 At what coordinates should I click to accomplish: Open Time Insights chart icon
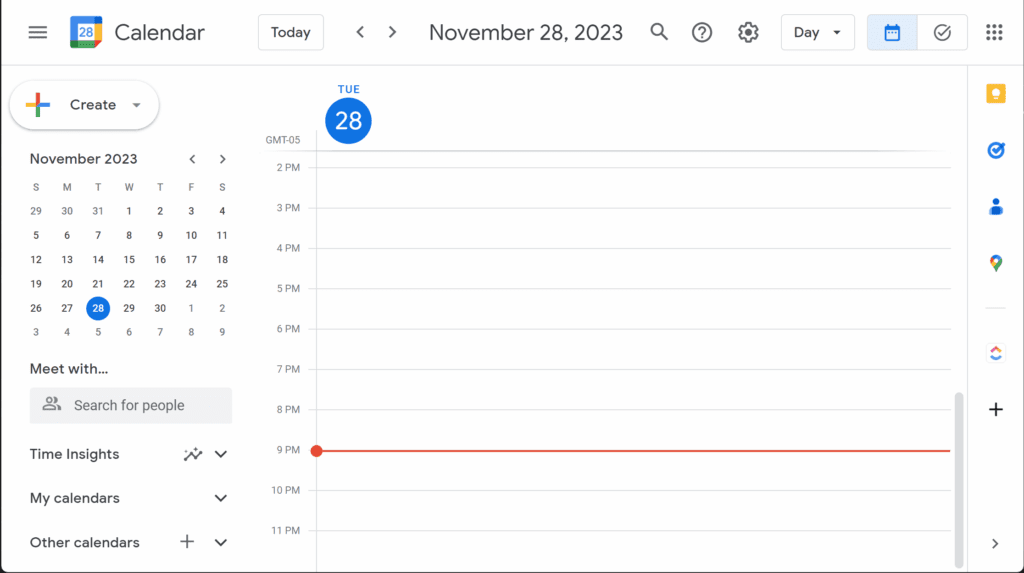click(193, 454)
